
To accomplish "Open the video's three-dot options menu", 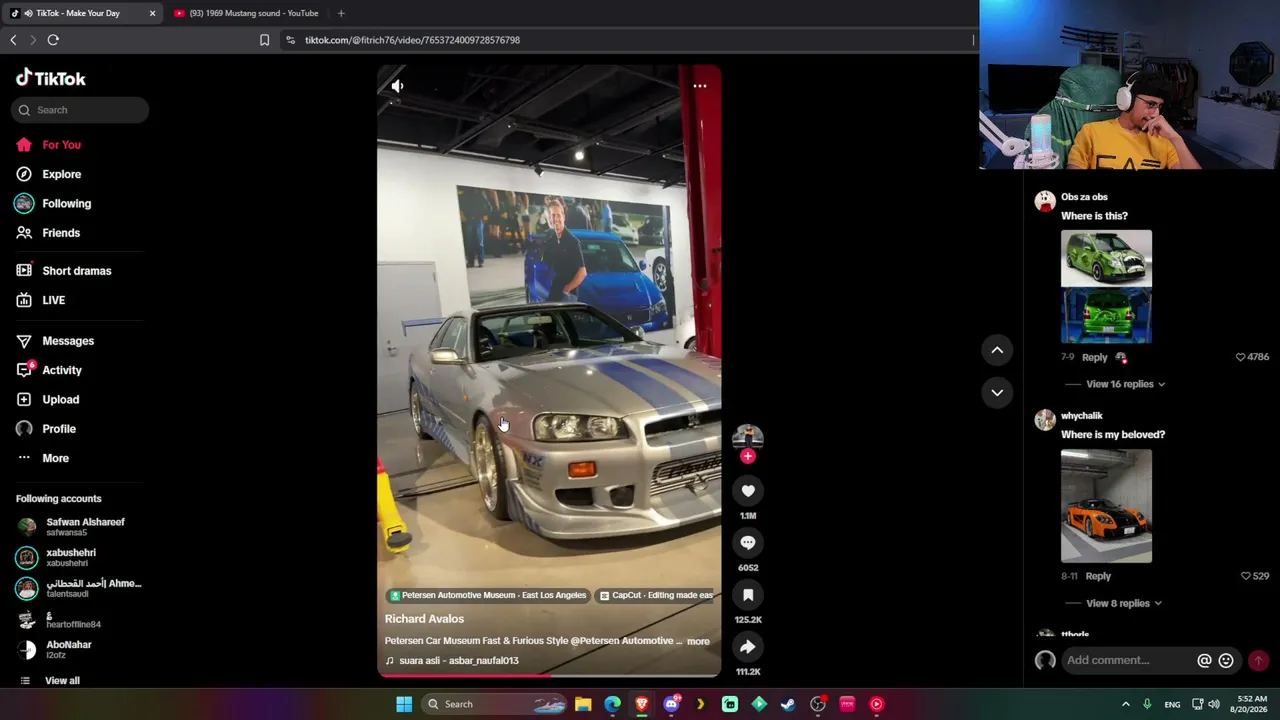I will pos(700,86).
